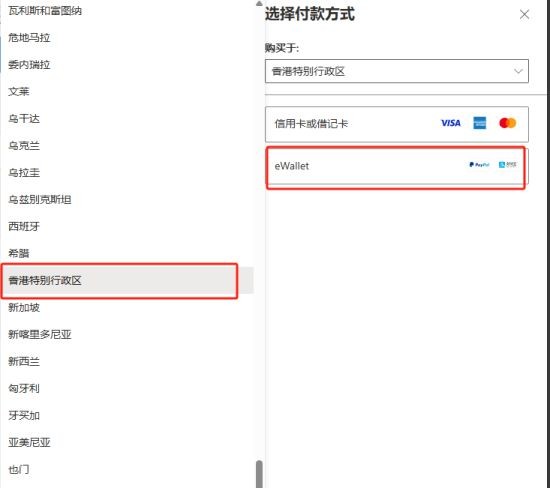Close the payment method dialog

(x=524, y=14)
